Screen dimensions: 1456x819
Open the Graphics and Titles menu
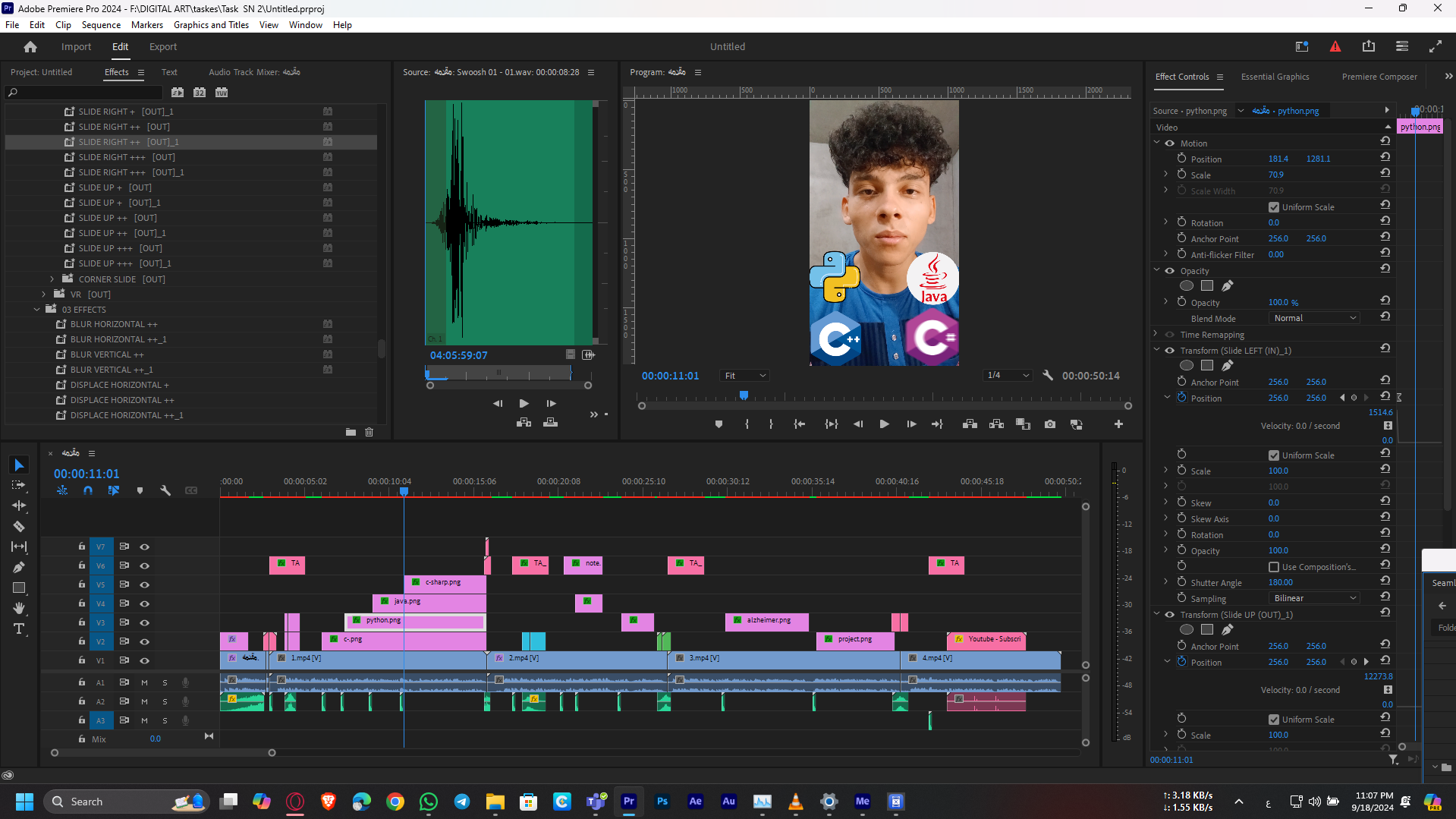point(211,25)
